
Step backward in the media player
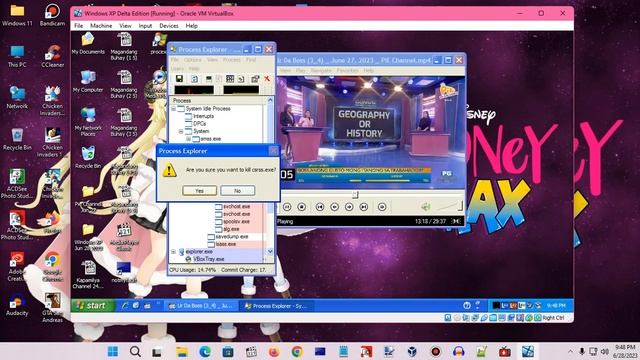point(334,207)
